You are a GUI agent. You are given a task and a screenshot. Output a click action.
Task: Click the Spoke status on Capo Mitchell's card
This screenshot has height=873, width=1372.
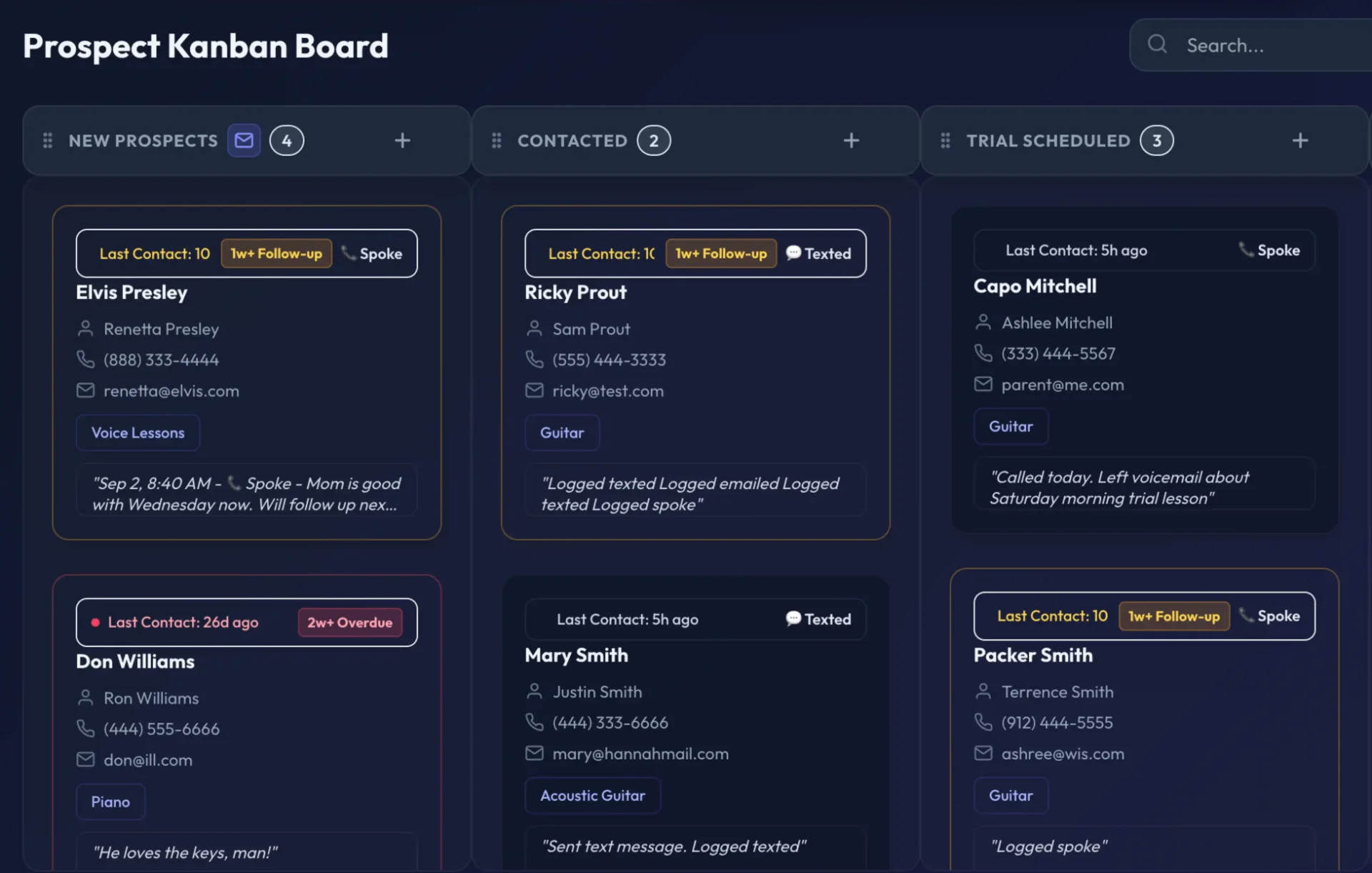click(1270, 250)
